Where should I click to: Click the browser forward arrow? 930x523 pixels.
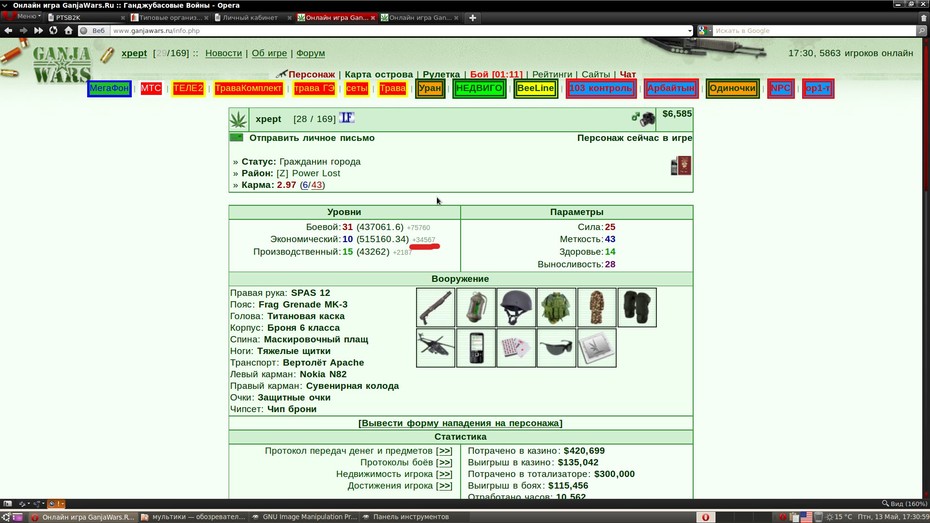click(23, 30)
